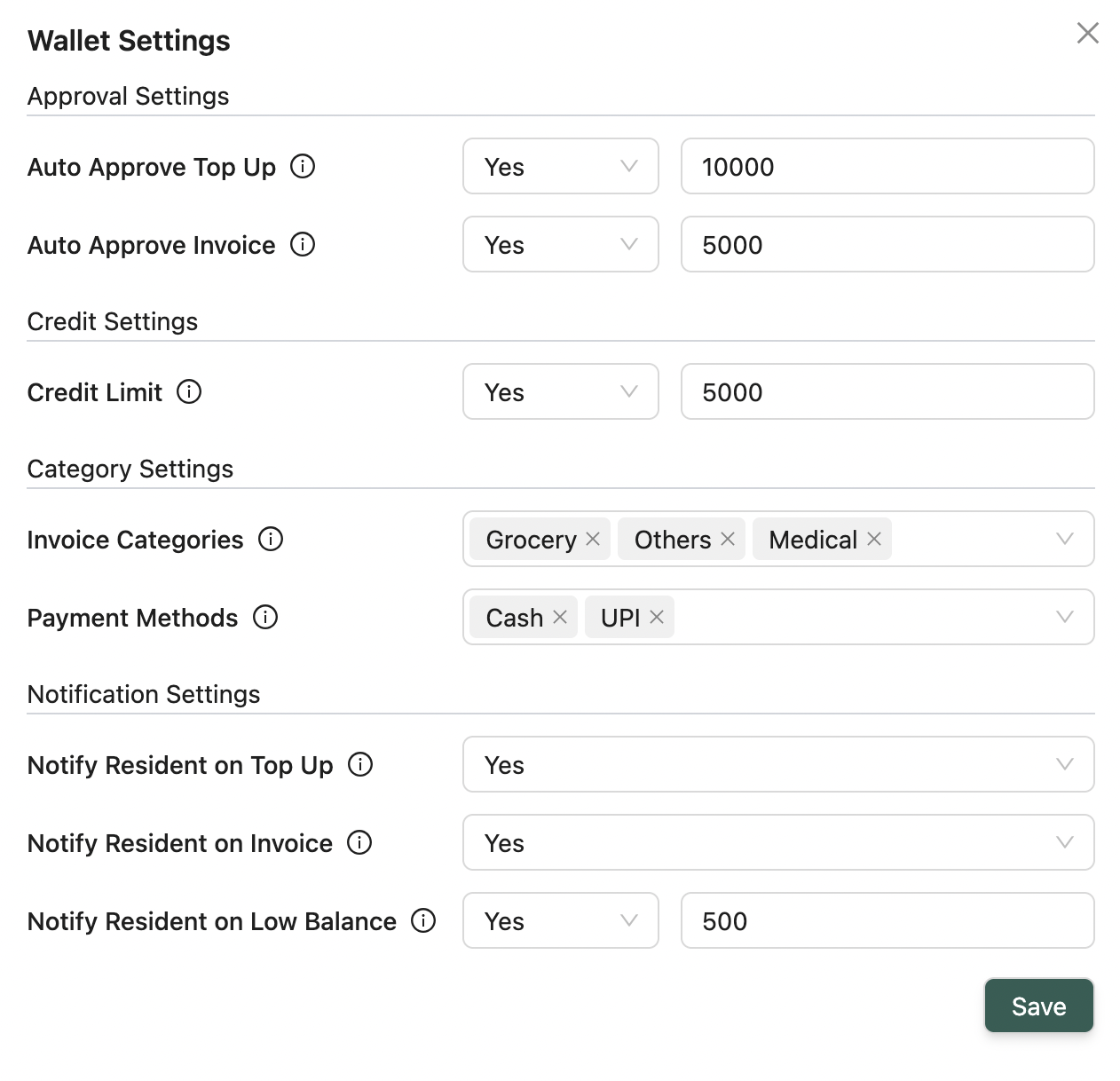Click the Auto Approve Invoice info icon
The height and width of the screenshot is (1081, 1120).
pyautogui.click(x=304, y=244)
